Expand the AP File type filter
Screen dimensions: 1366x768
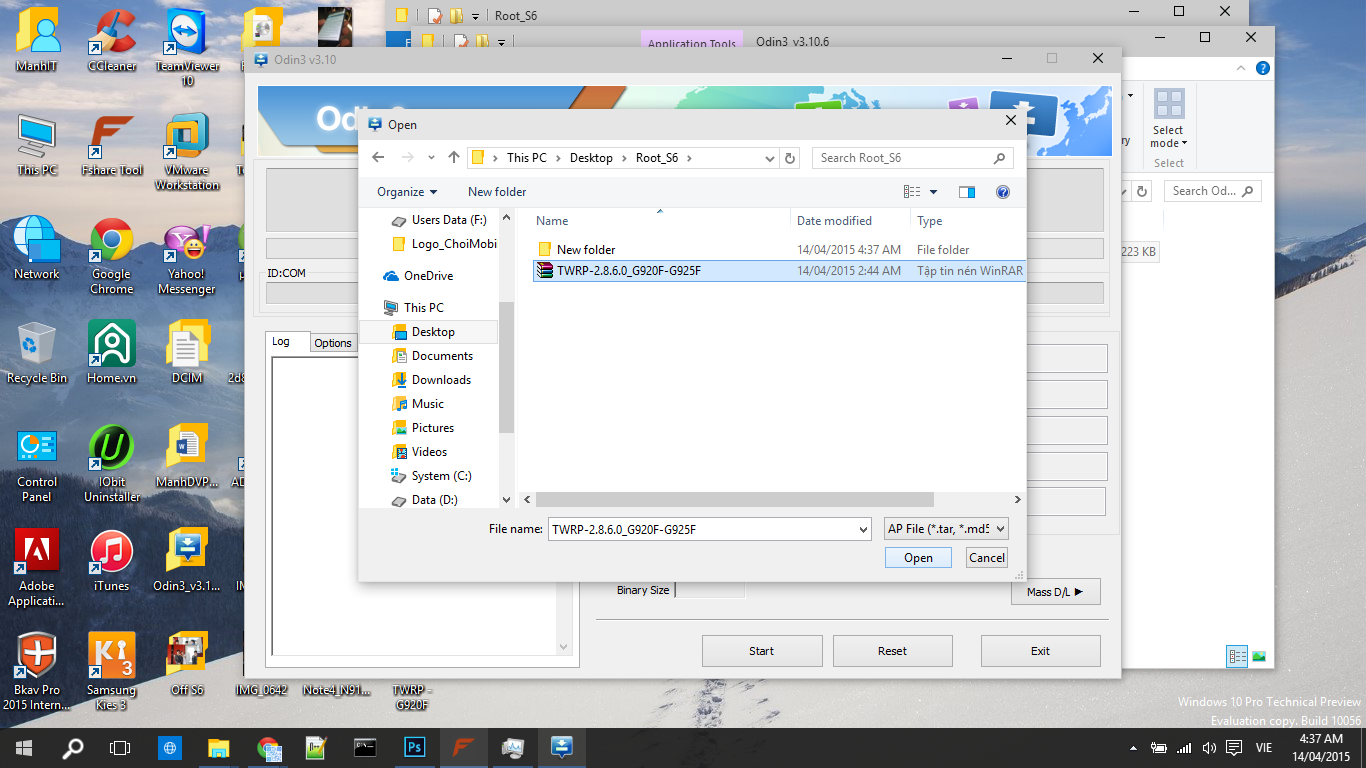[x=946, y=529]
